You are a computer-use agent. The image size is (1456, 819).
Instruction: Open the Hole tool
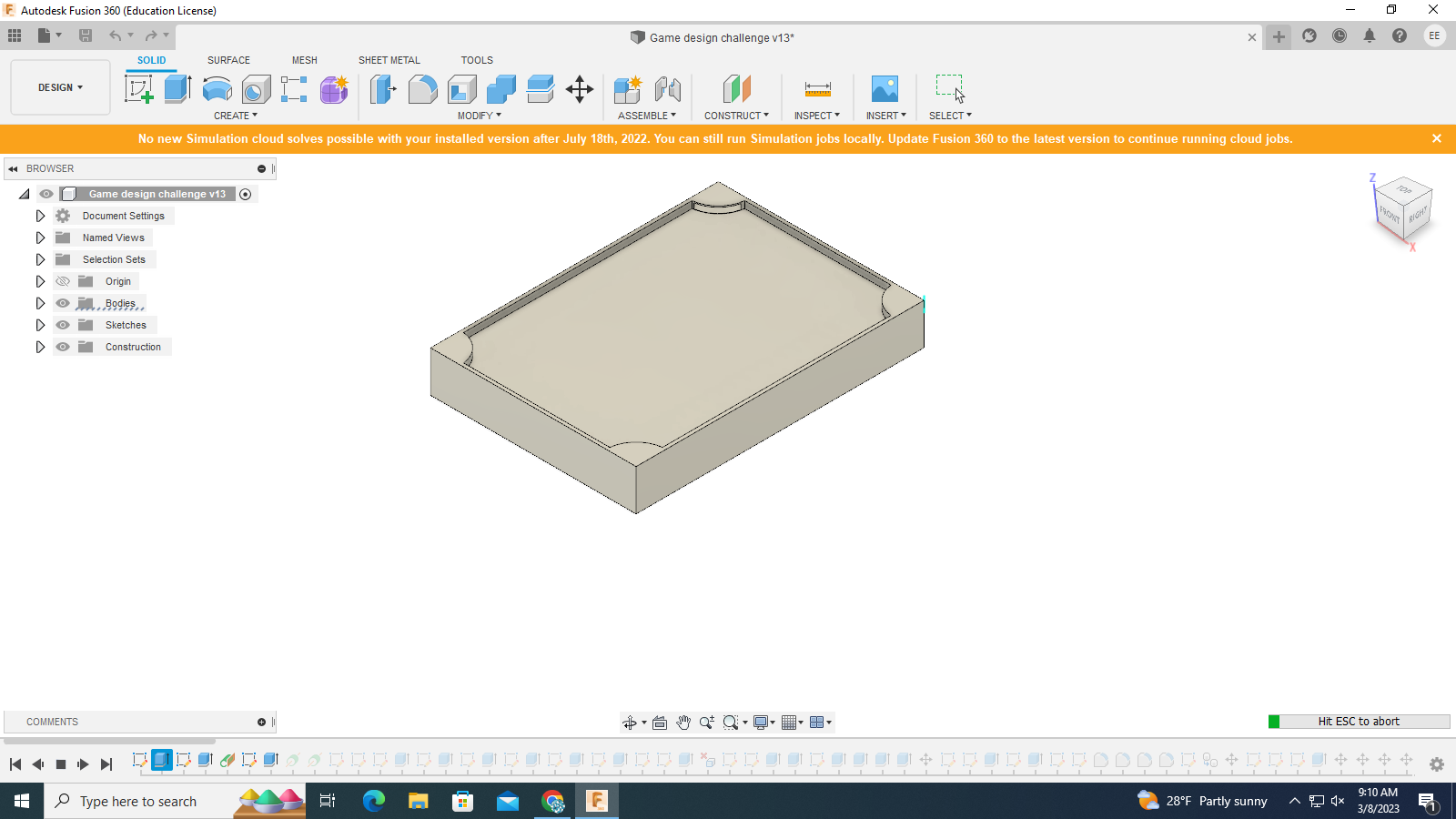coord(256,88)
